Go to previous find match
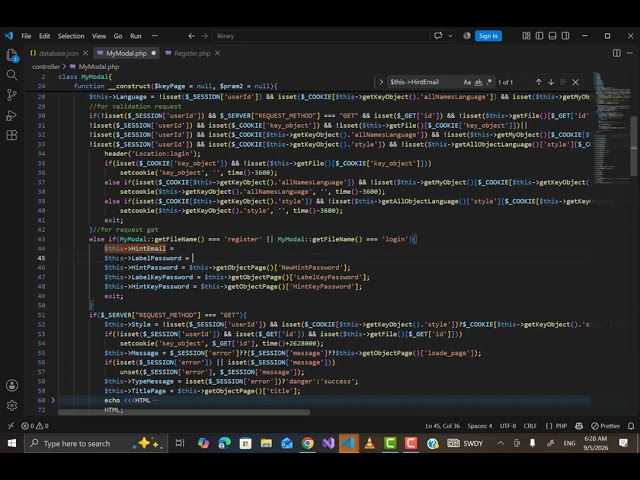This screenshot has height=480, width=640. click(538, 82)
